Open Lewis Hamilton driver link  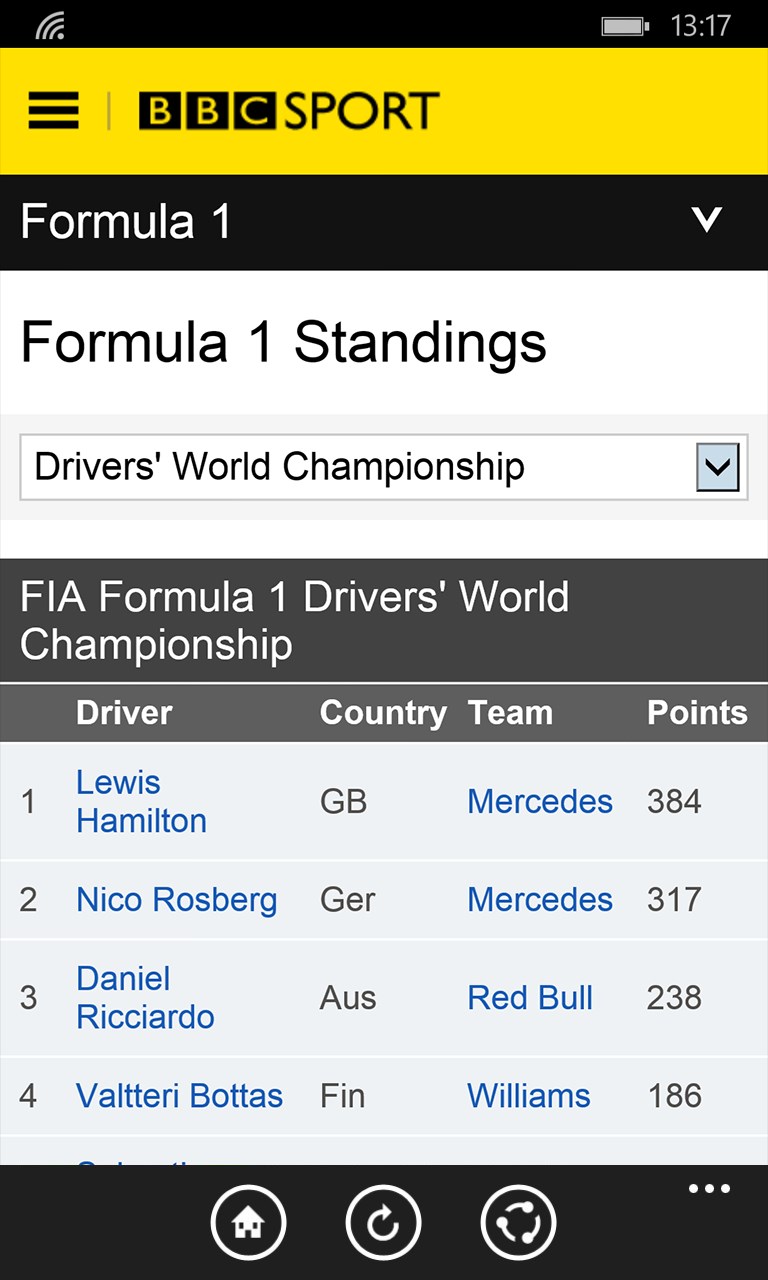click(141, 801)
